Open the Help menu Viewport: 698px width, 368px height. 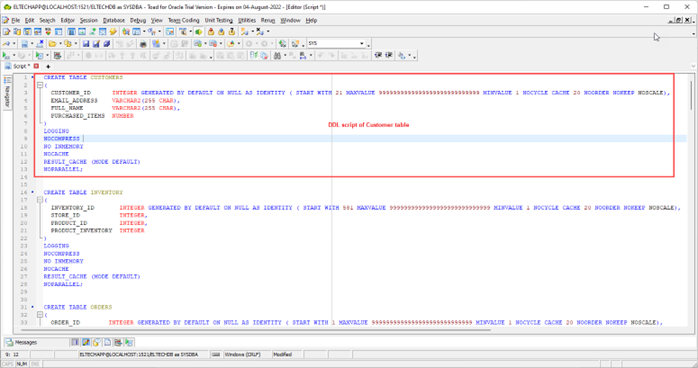(x=311, y=20)
